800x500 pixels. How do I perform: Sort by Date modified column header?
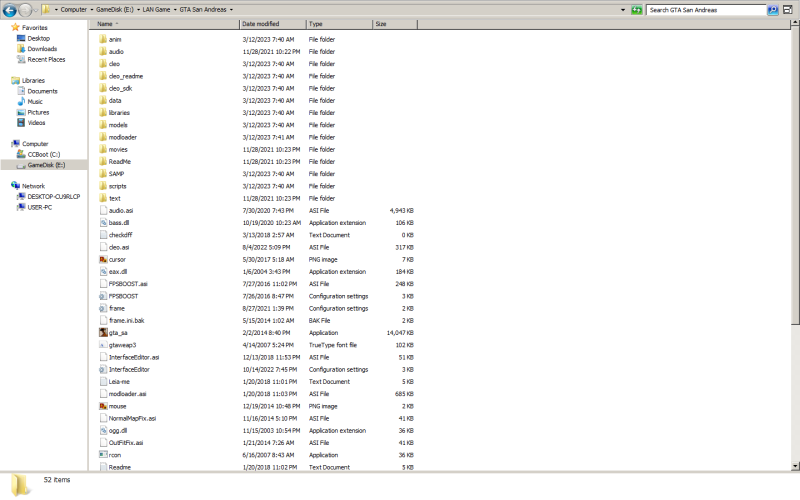click(272, 24)
